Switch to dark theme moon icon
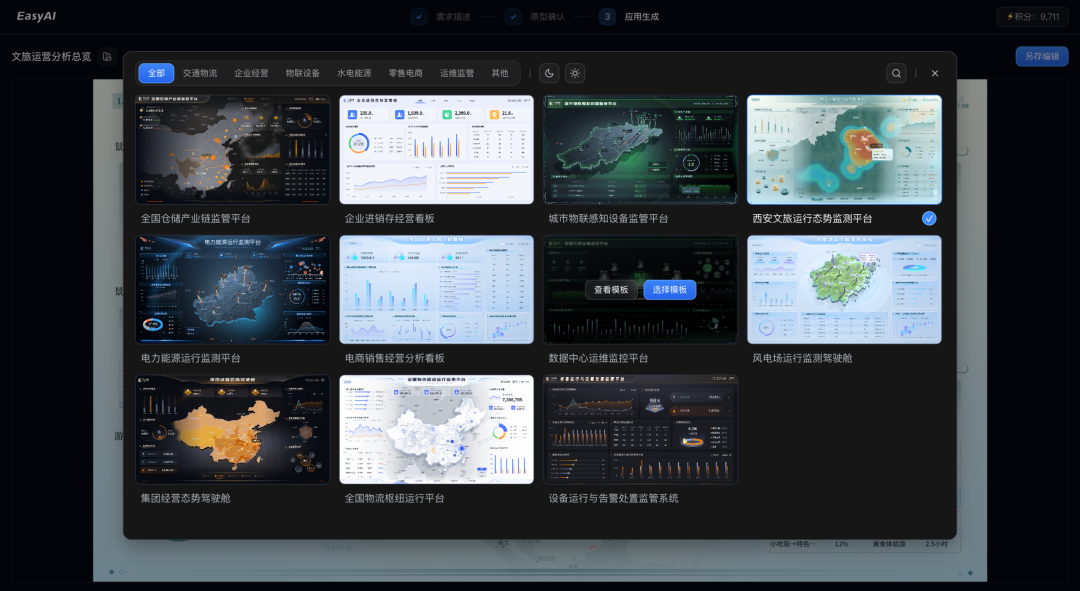1080x591 pixels. (x=549, y=73)
